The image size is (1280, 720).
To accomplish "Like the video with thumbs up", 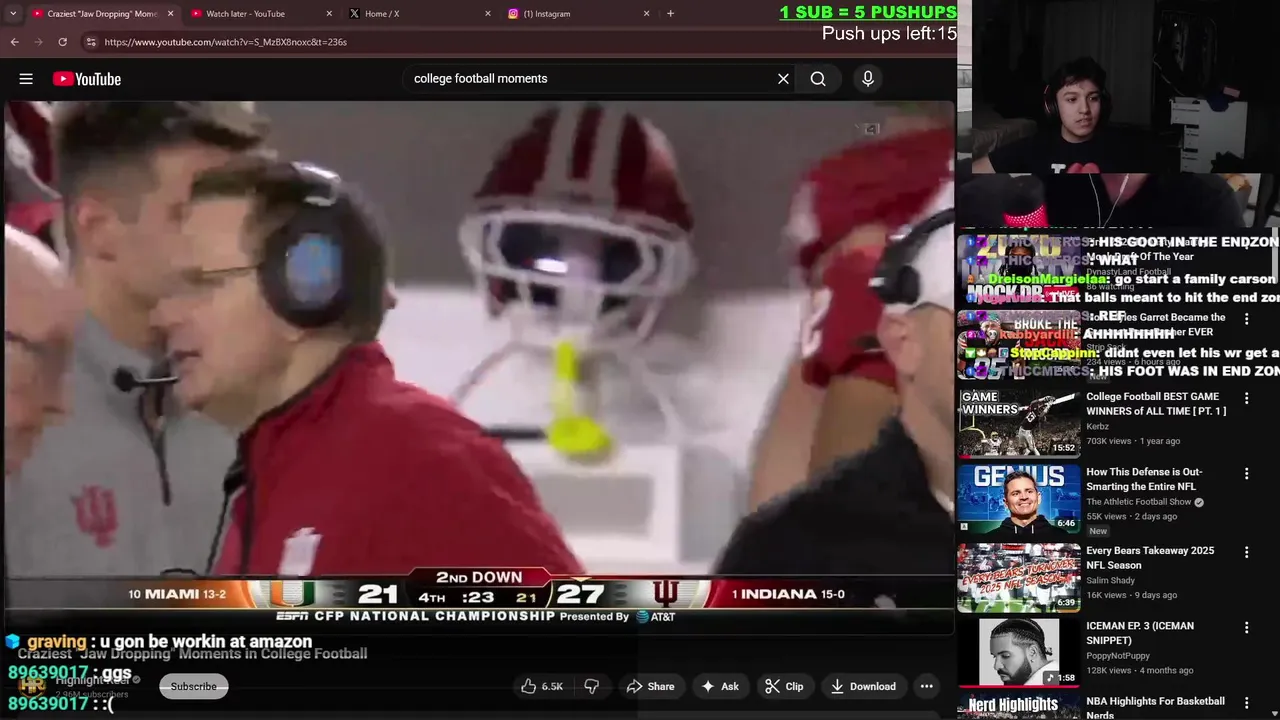I will (541, 686).
